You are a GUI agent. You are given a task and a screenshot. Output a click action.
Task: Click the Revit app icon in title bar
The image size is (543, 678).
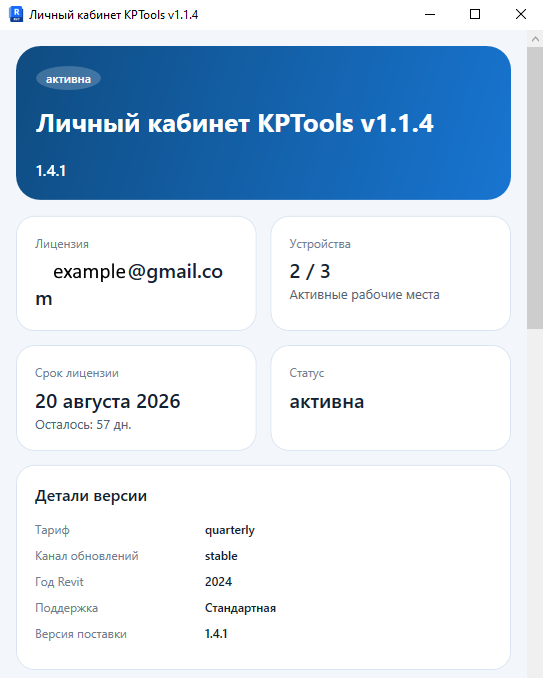coord(16,14)
